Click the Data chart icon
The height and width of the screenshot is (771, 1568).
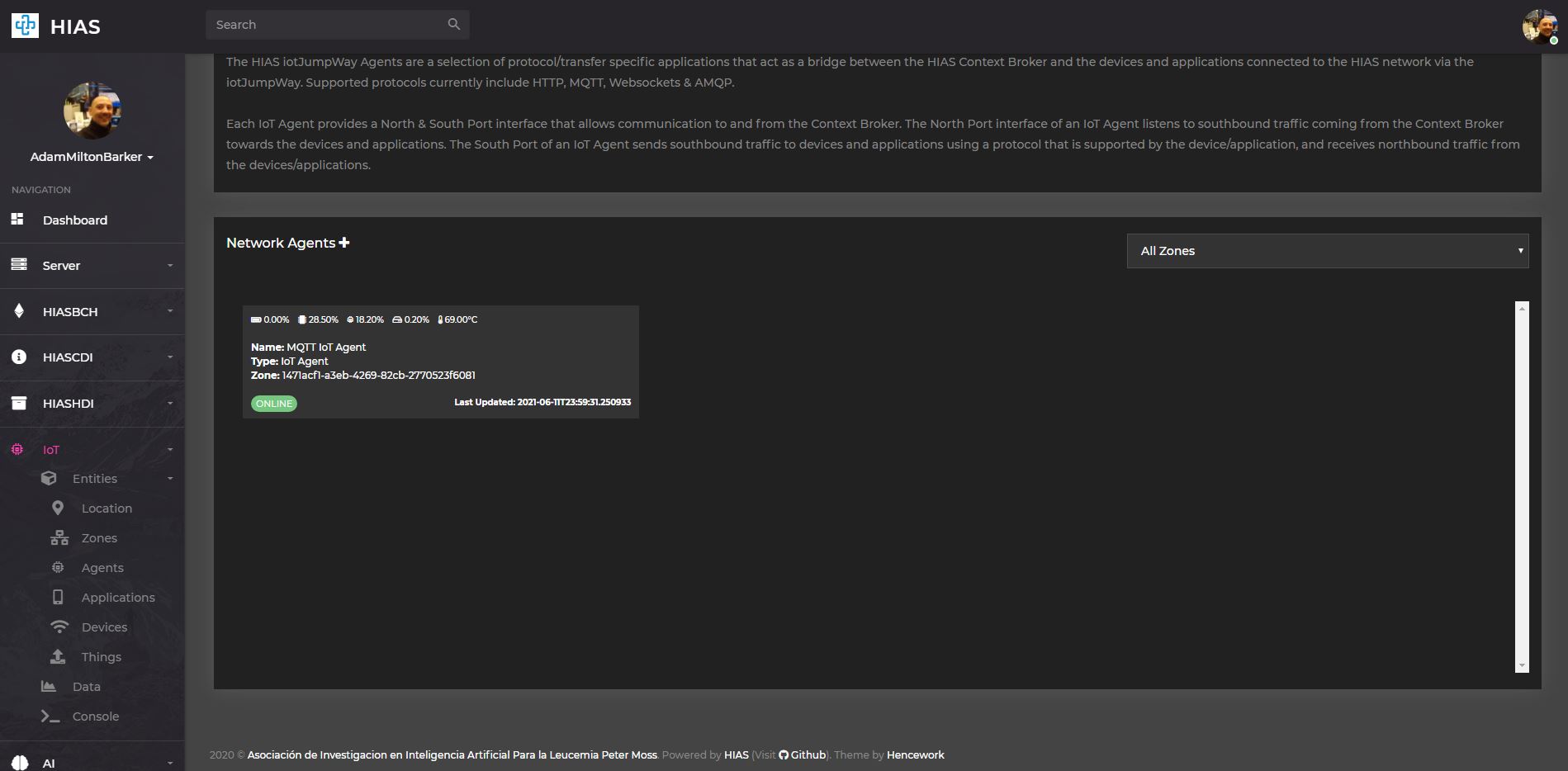pos(49,686)
